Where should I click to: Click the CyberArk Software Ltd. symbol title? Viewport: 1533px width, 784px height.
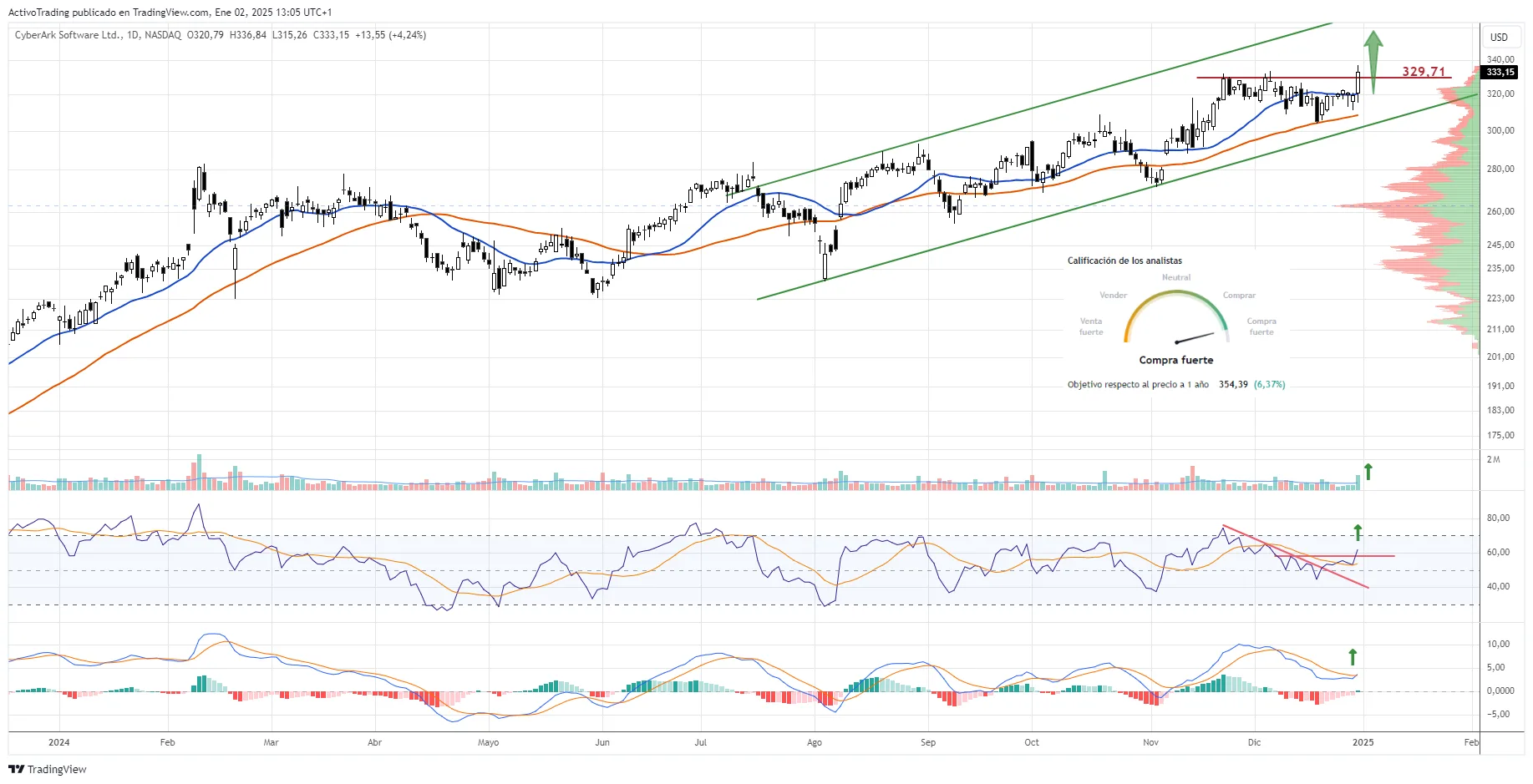point(68,35)
